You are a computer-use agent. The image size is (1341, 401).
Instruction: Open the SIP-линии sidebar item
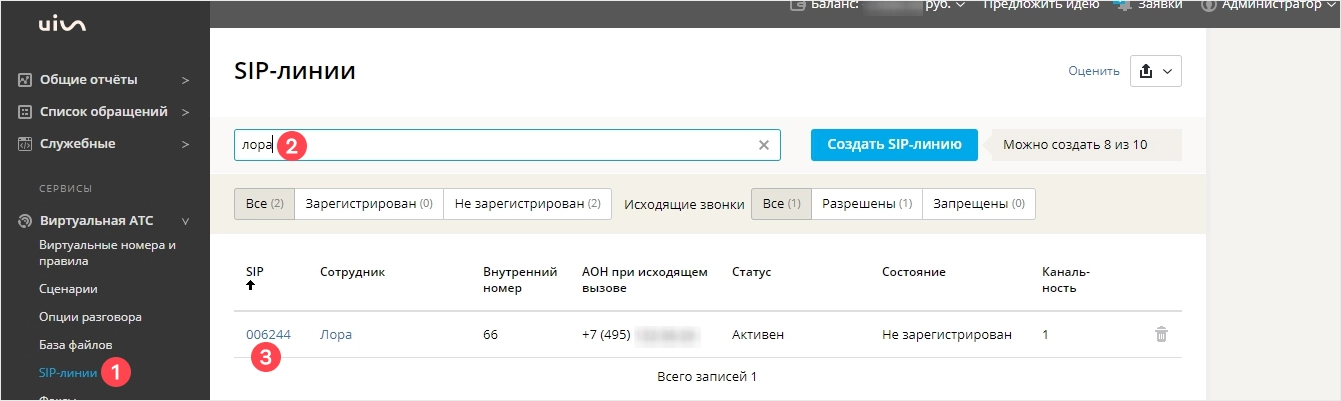(68, 373)
